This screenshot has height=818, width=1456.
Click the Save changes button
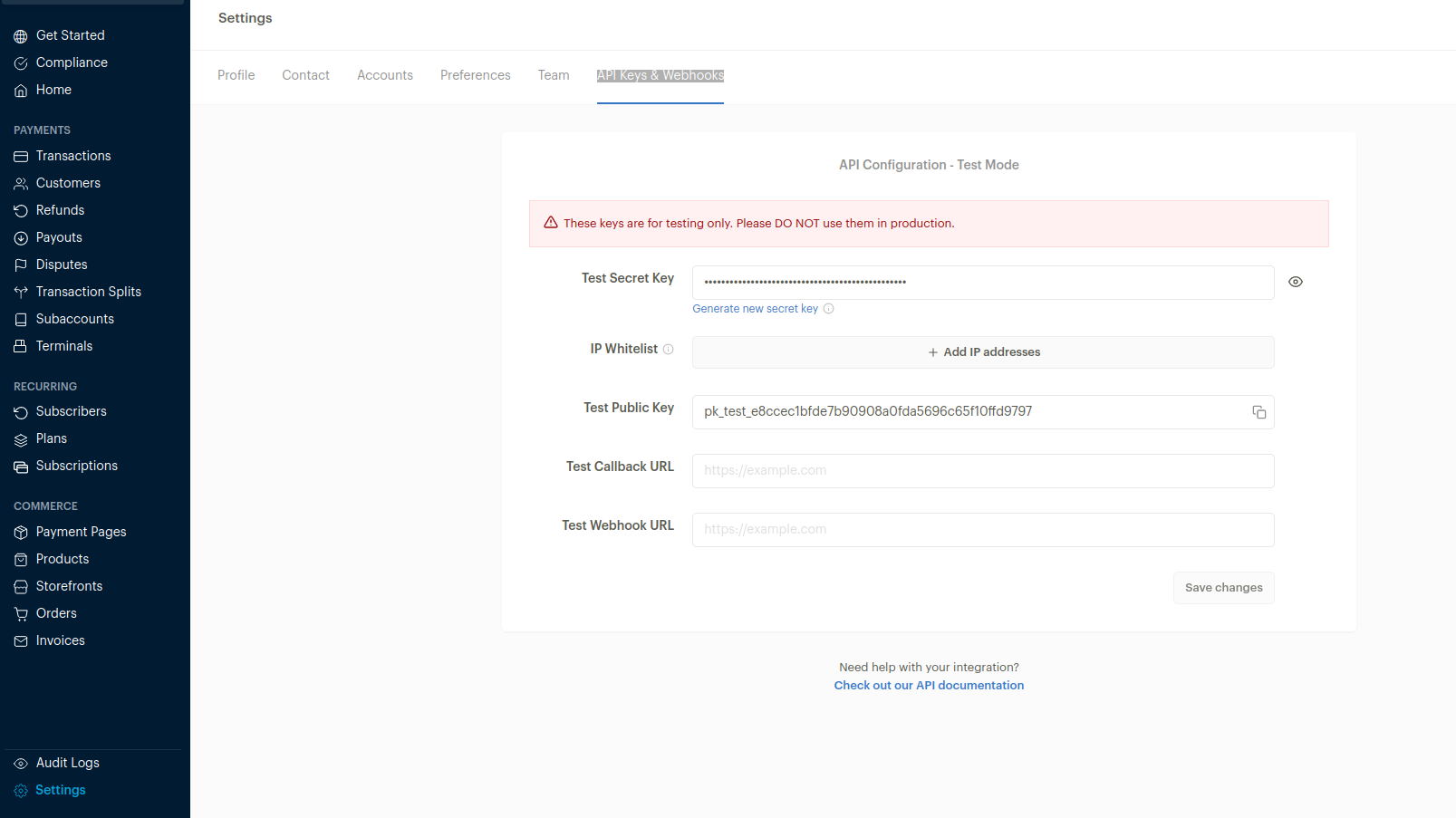[x=1223, y=587]
